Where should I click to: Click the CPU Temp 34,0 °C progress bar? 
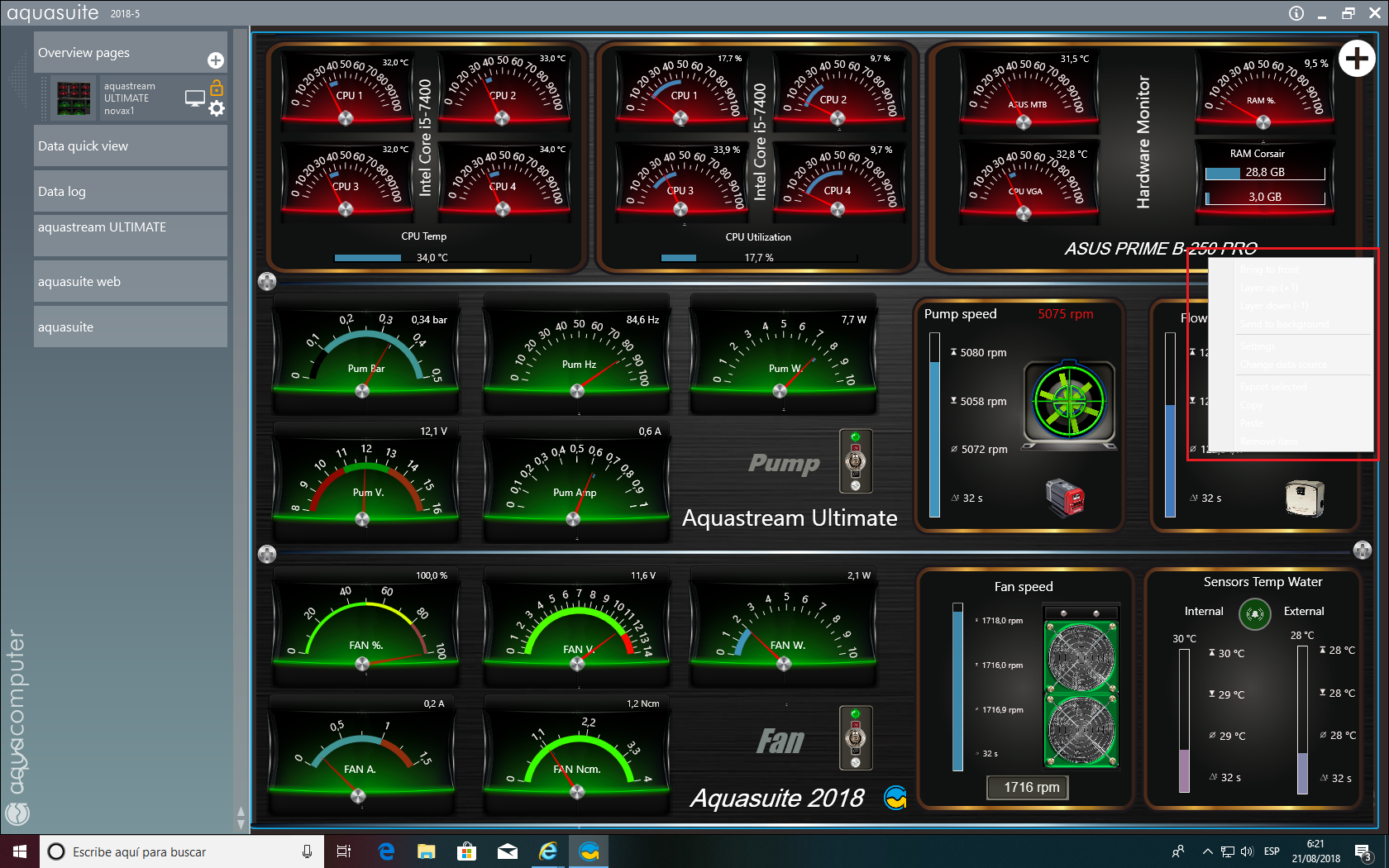click(432, 258)
